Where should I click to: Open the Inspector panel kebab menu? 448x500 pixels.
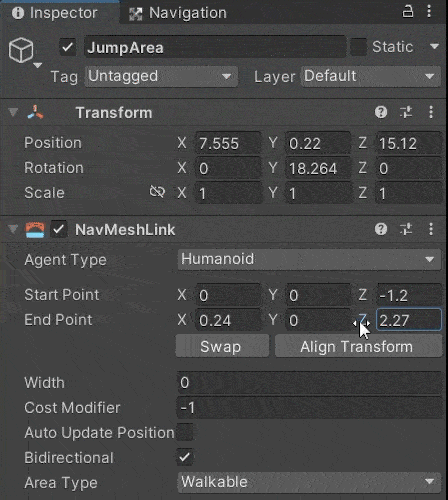pos(429,12)
